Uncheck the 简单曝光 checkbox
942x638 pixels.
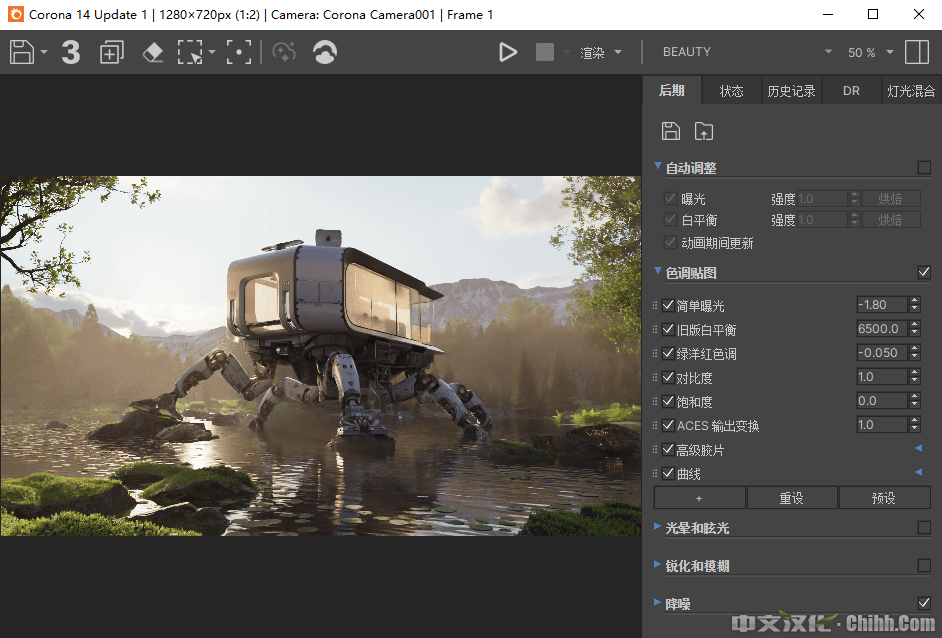(x=668, y=305)
